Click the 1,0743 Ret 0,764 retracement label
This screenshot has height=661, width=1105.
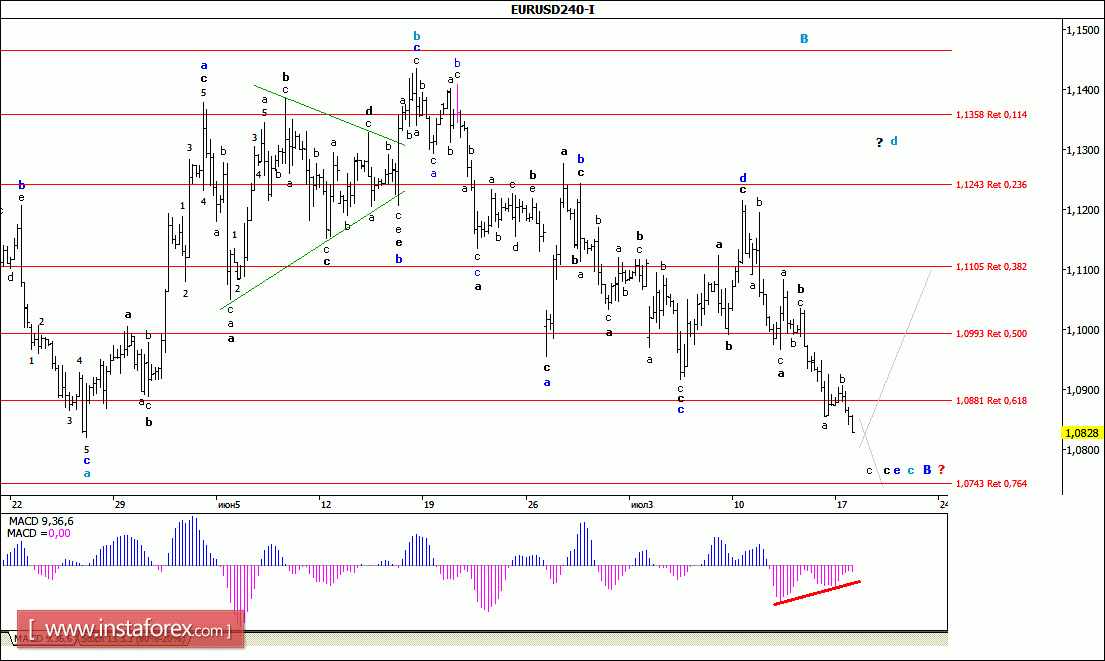coord(991,484)
